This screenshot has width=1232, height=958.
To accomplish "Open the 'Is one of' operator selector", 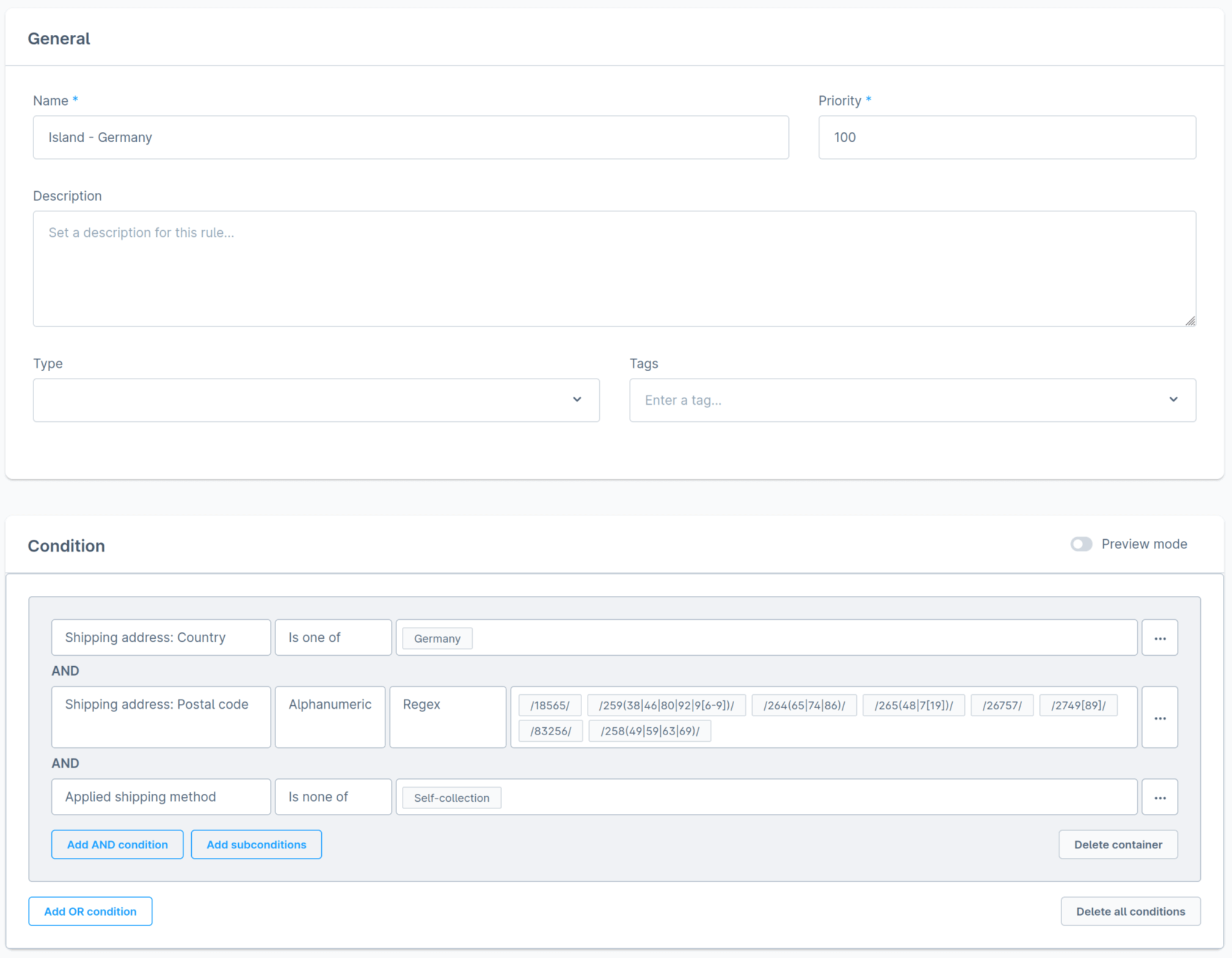I will click(x=333, y=638).
